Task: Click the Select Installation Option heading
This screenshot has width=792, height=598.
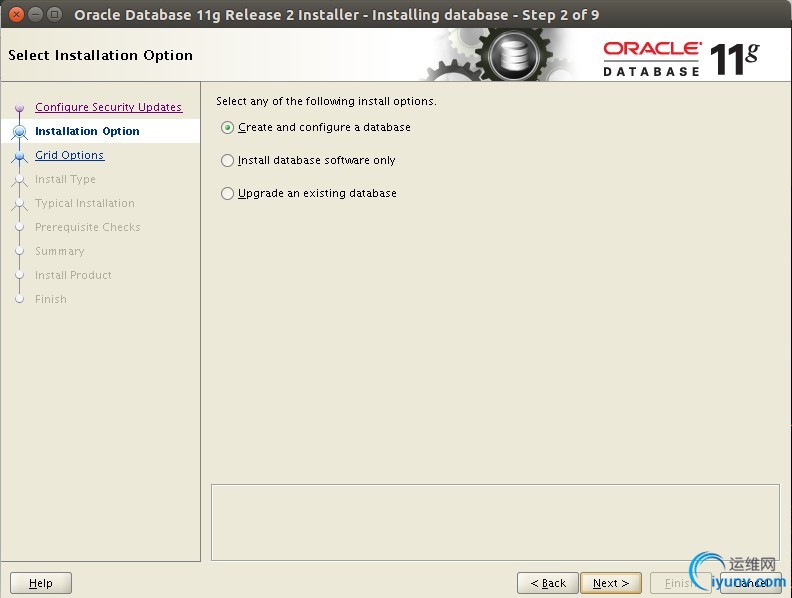Action: [x=101, y=55]
